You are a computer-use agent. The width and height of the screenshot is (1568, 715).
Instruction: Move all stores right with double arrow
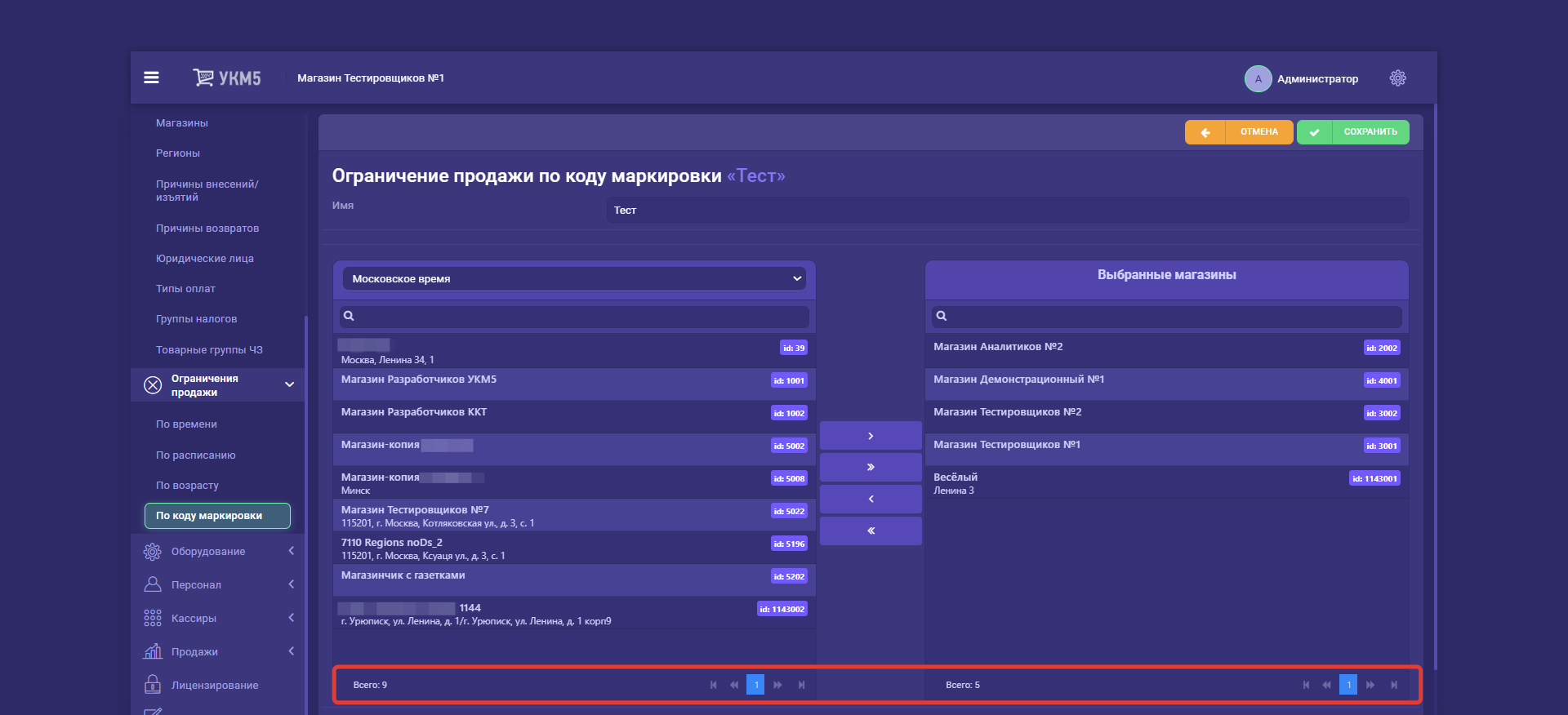871,468
